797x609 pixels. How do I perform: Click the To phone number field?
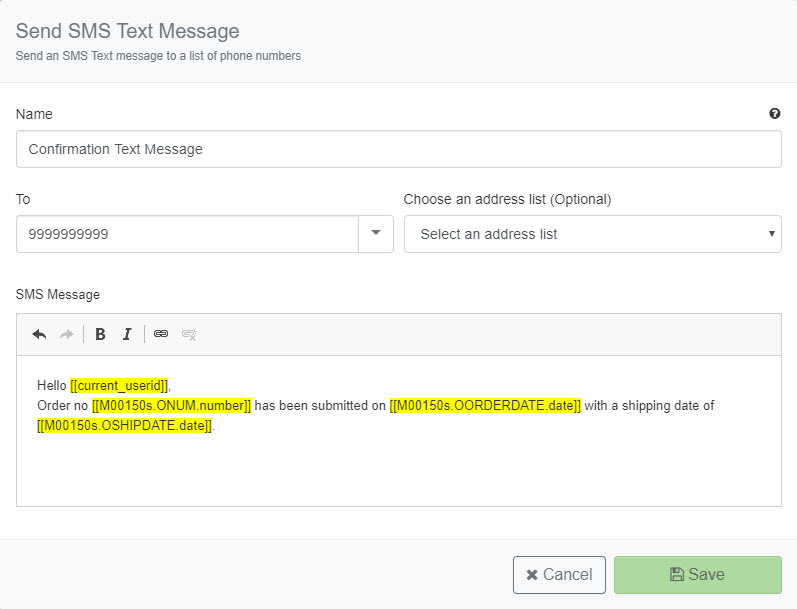pos(188,234)
